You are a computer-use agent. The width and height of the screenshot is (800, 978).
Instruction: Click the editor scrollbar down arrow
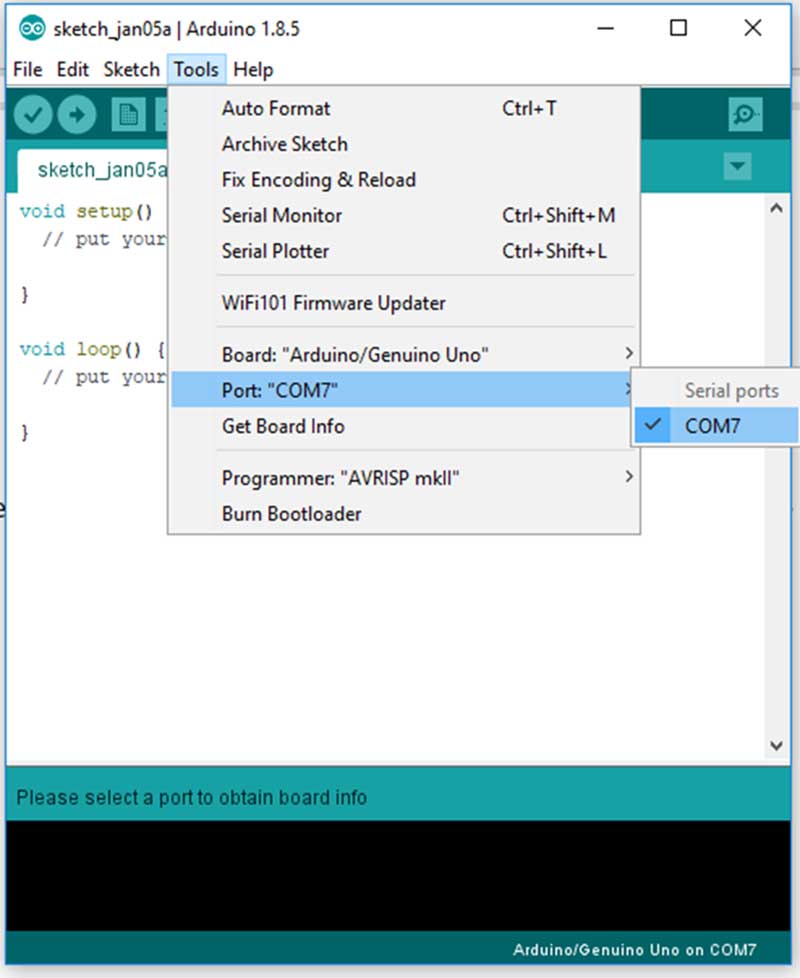click(777, 745)
